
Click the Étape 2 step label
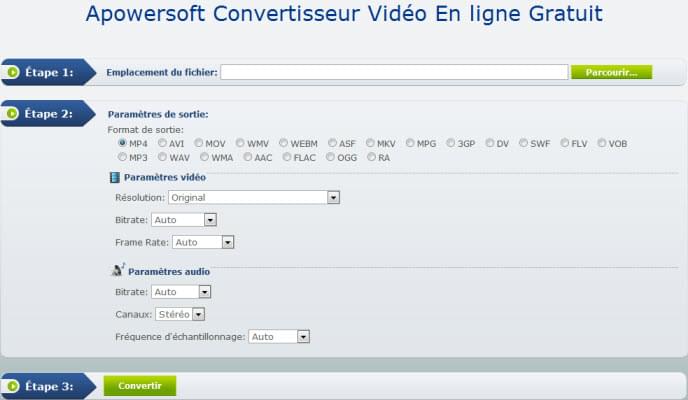click(49, 114)
